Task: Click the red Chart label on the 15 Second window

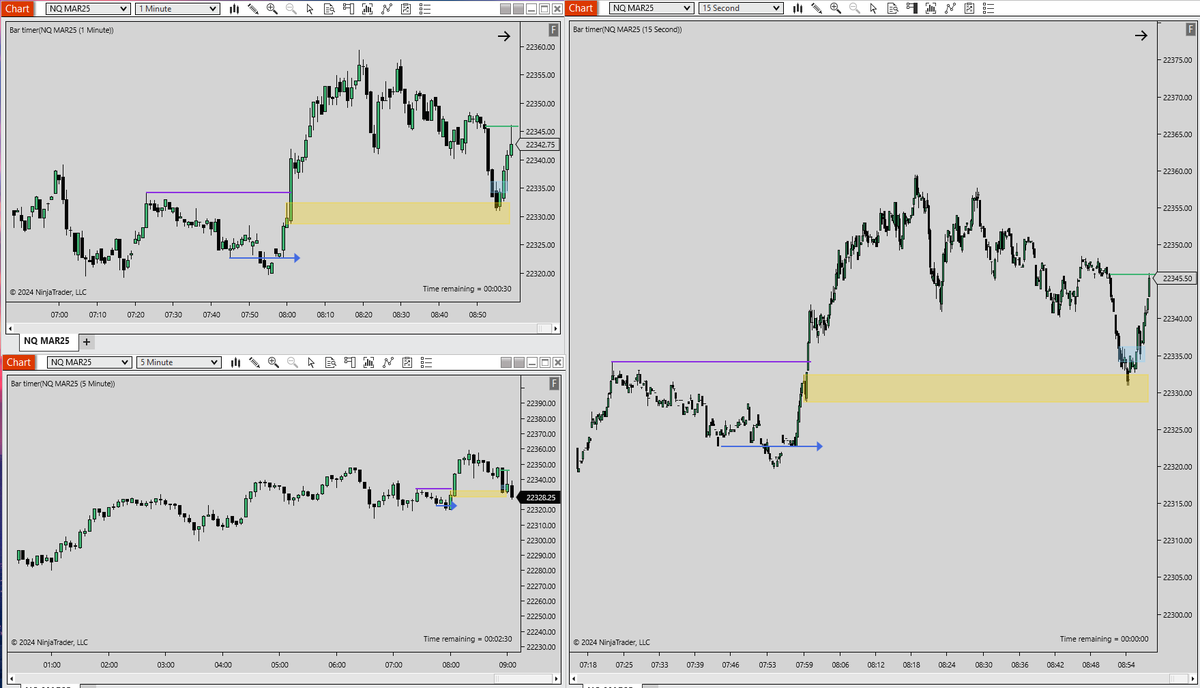Action: (581, 8)
